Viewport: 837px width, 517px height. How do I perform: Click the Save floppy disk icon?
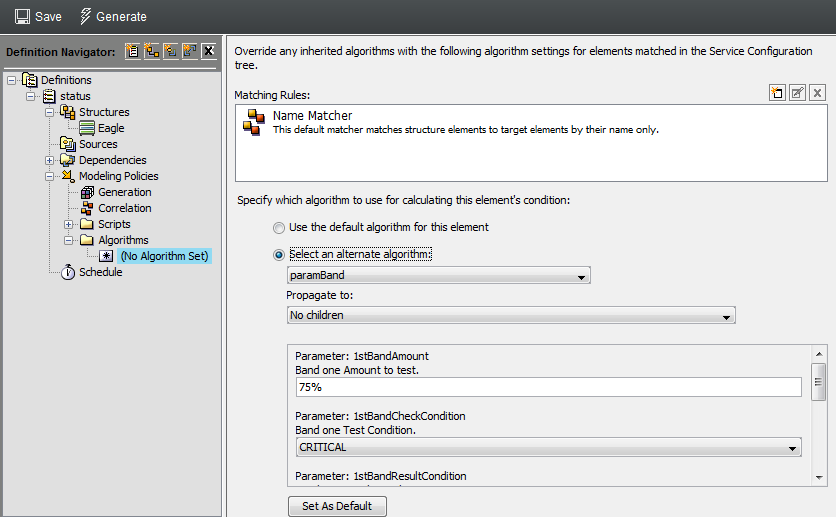click(x=22, y=17)
